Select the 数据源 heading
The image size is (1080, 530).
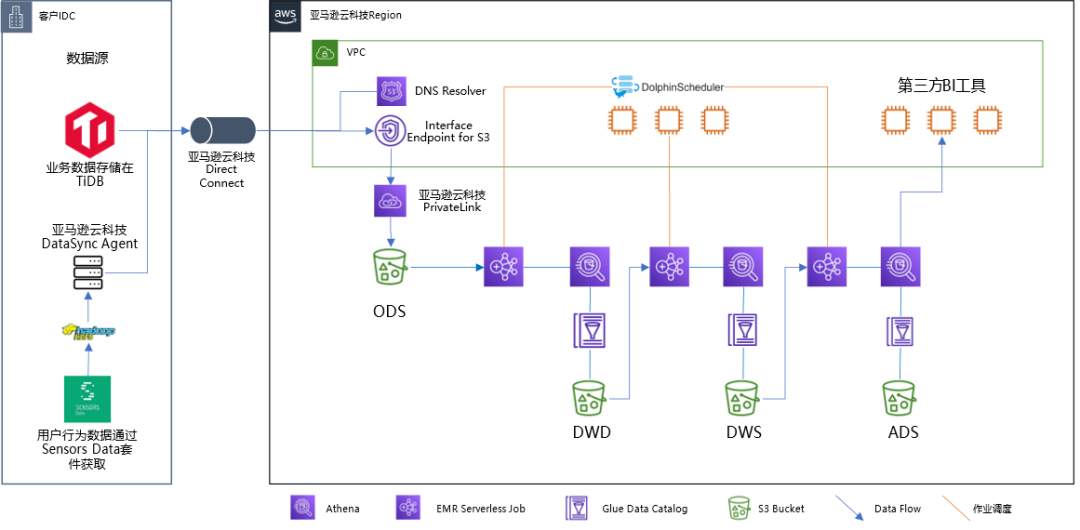pos(87,59)
